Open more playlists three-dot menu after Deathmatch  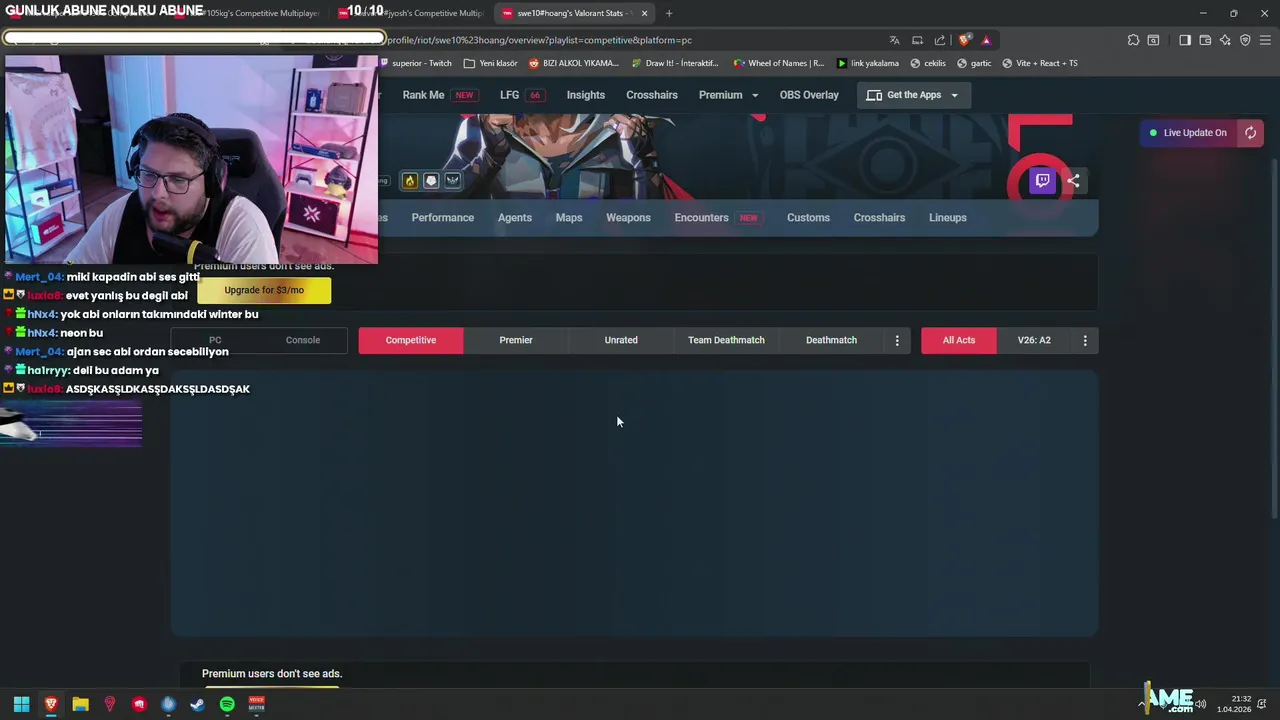point(897,340)
